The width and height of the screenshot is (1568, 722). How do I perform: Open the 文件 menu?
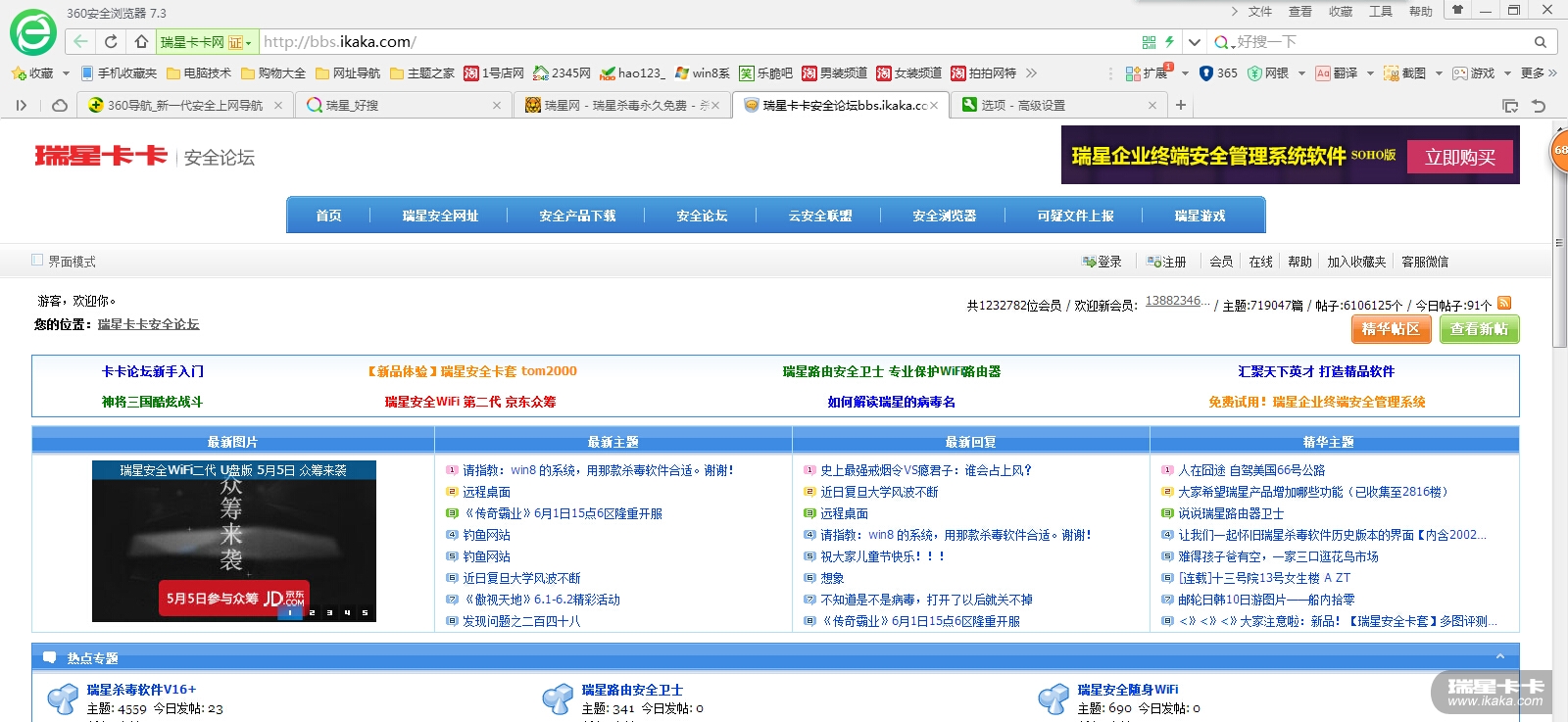pos(1260,12)
